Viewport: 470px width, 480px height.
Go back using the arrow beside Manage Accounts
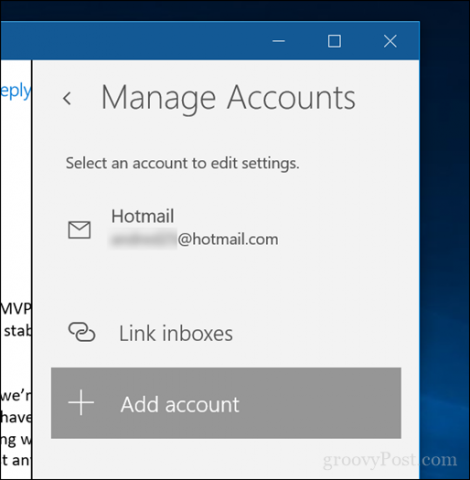[67, 98]
